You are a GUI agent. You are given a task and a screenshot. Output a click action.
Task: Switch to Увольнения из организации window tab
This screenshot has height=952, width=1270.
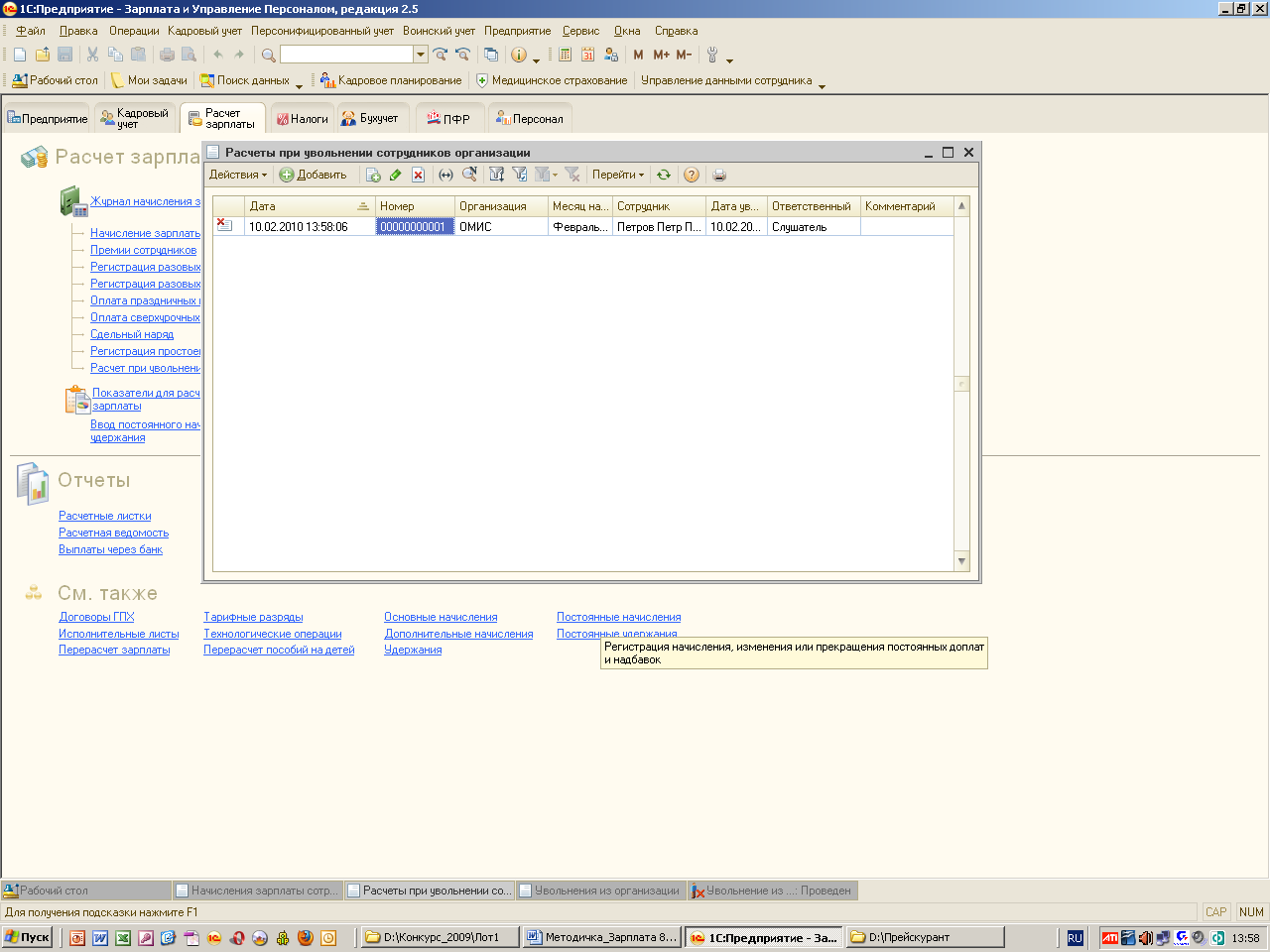pos(599,891)
